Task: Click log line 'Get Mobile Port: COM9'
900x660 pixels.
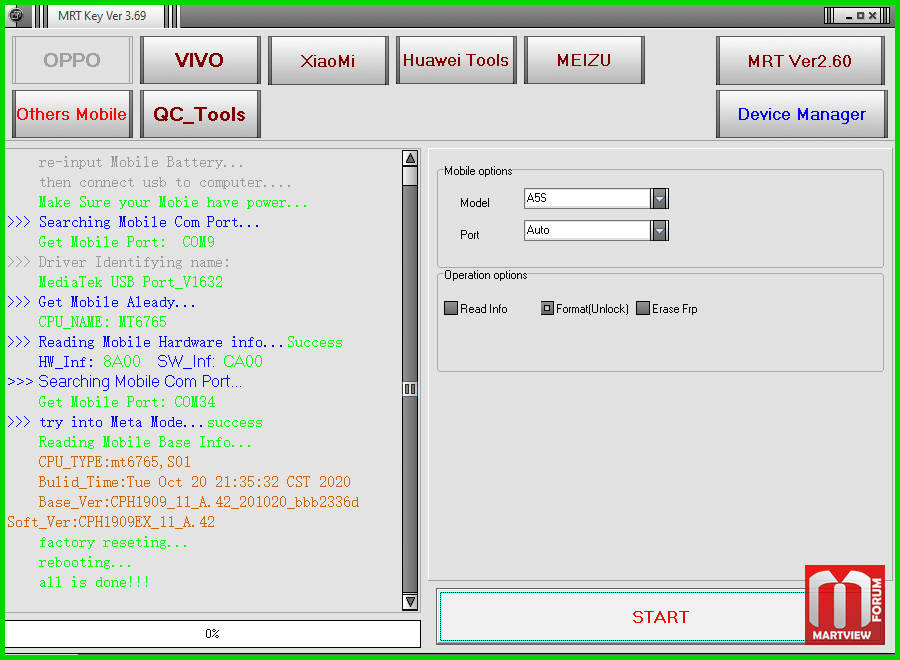Action: tap(126, 242)
